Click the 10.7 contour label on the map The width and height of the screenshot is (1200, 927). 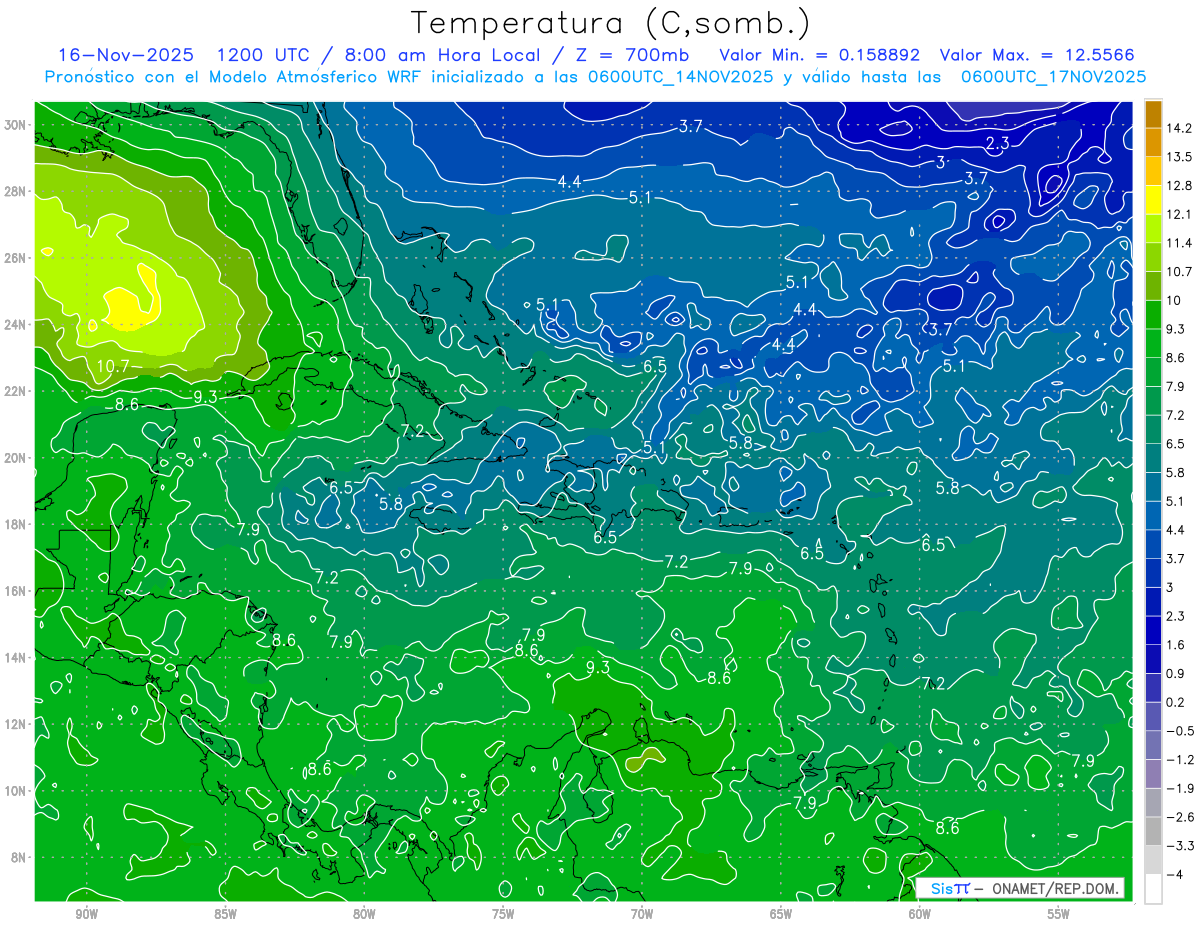coord(111,367)
